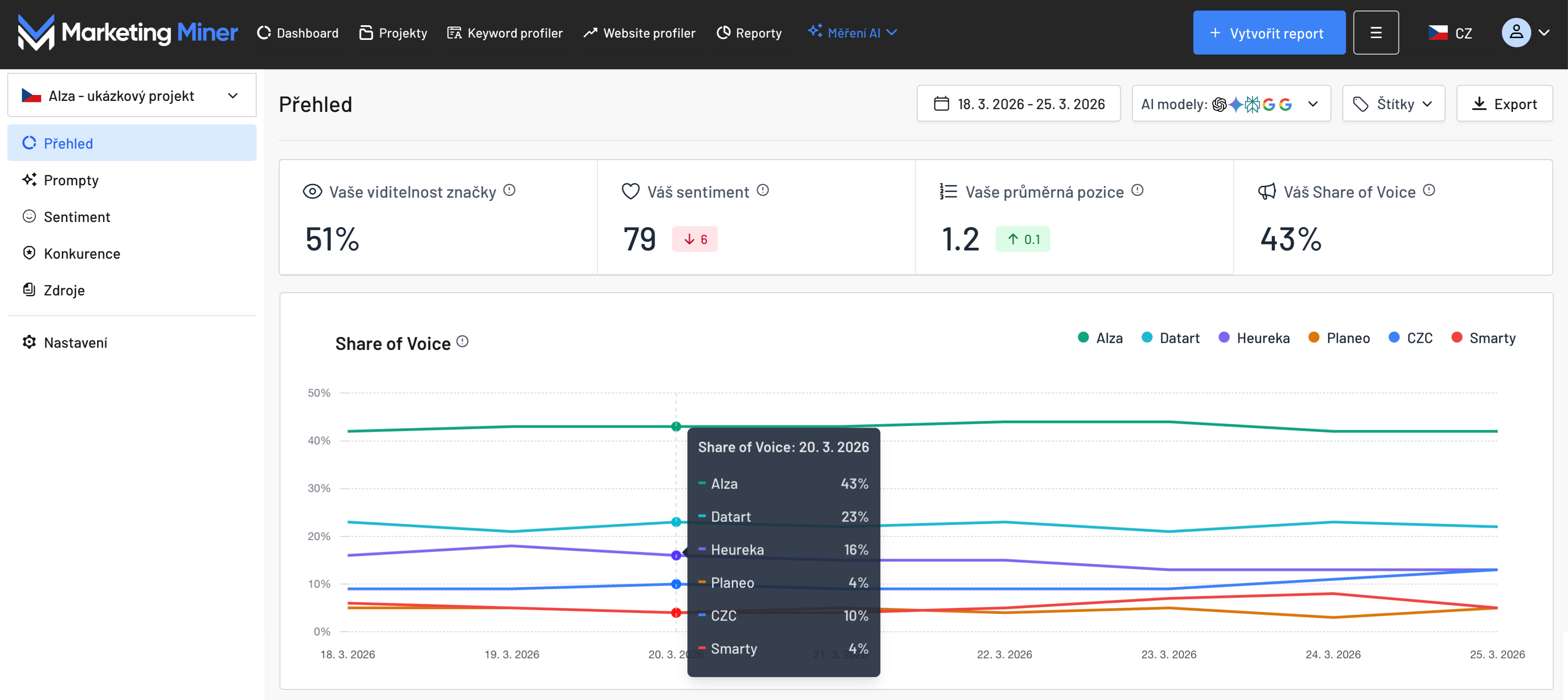The height and width of the screenshot is (700, 1568).
Task: Open the date range picker 18. 3. 2026 - 25. 3. 2026
Action: tap(1018, 104)
